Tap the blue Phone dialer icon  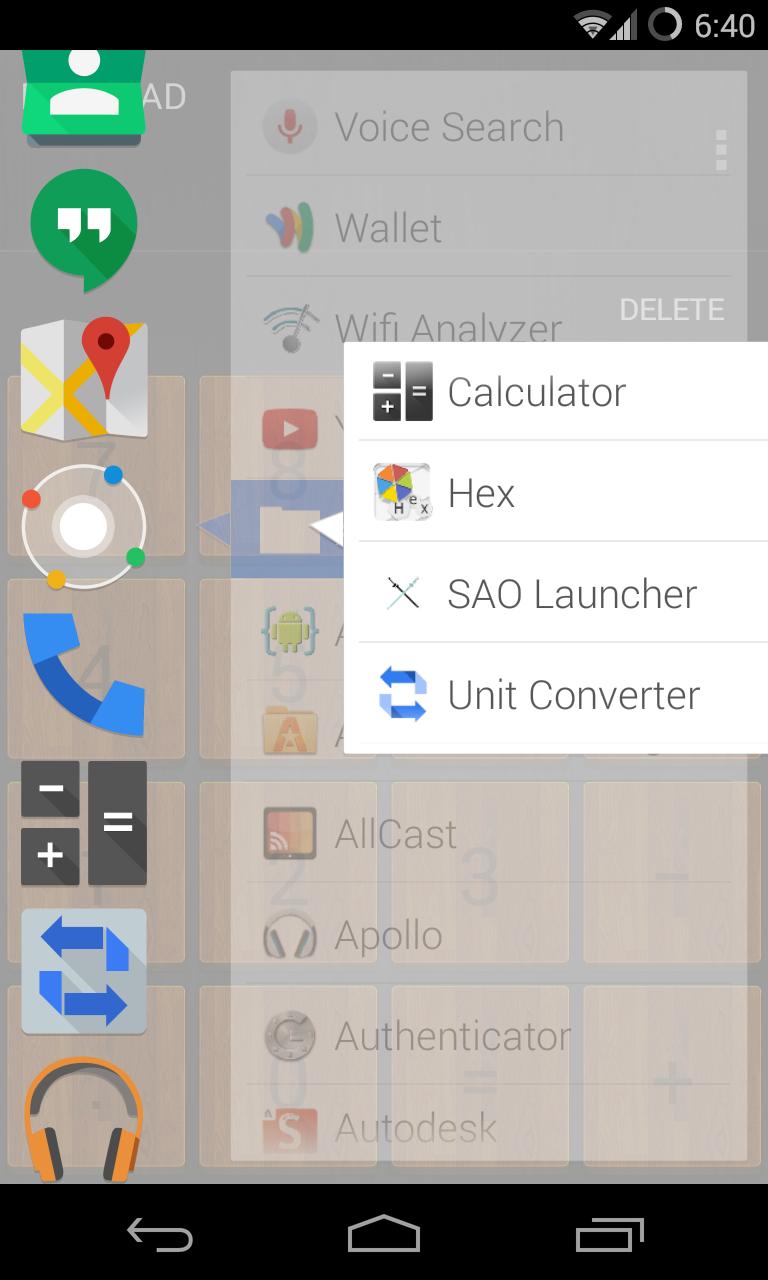click(x=84, y=673)
